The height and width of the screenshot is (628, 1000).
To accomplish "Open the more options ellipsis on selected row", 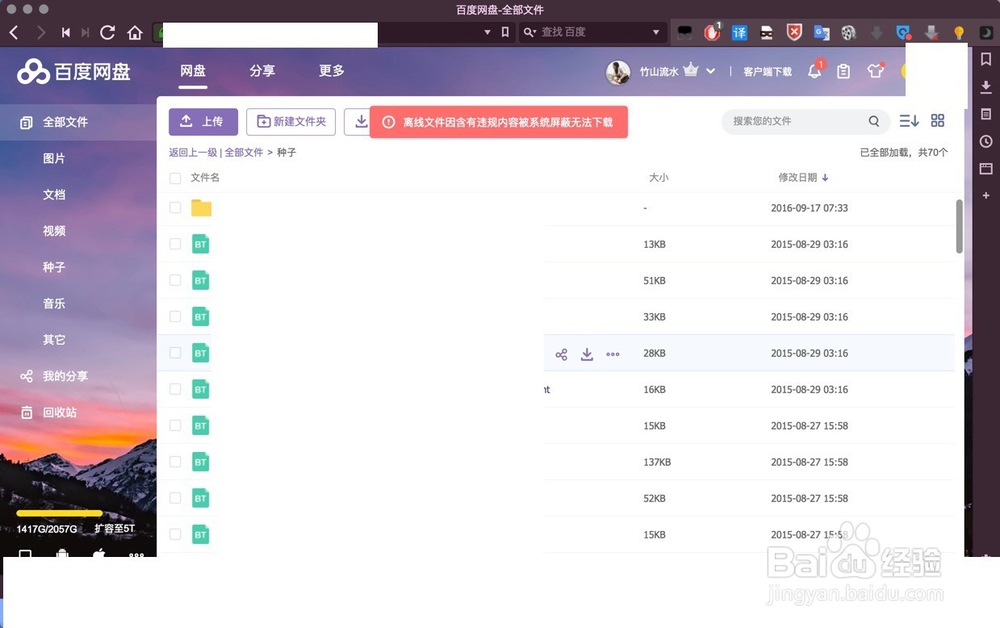I will 613,353.
